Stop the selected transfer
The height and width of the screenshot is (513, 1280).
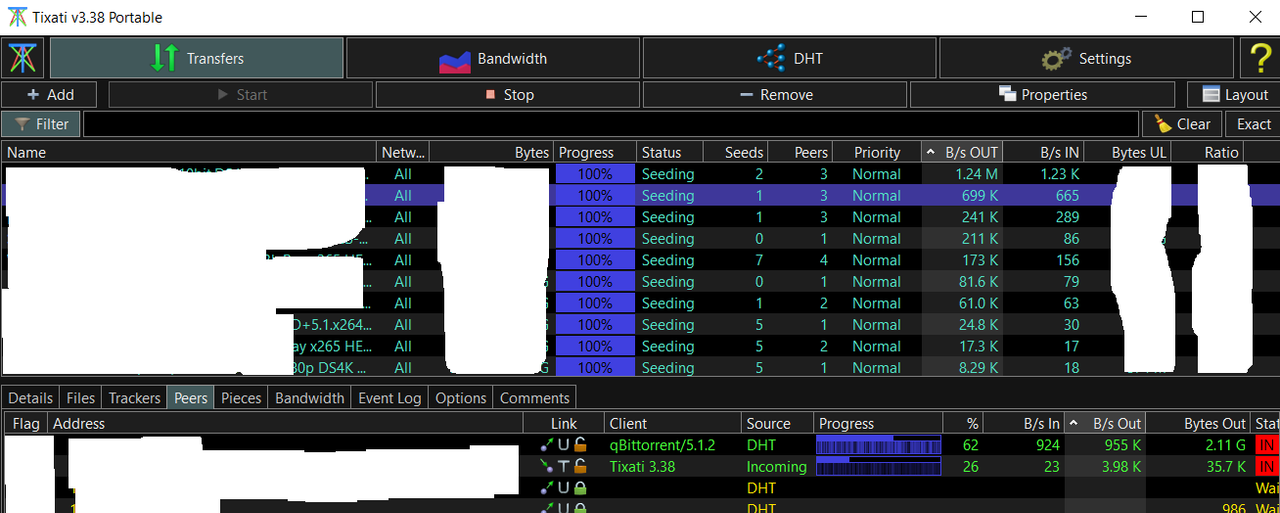(508, 95)
